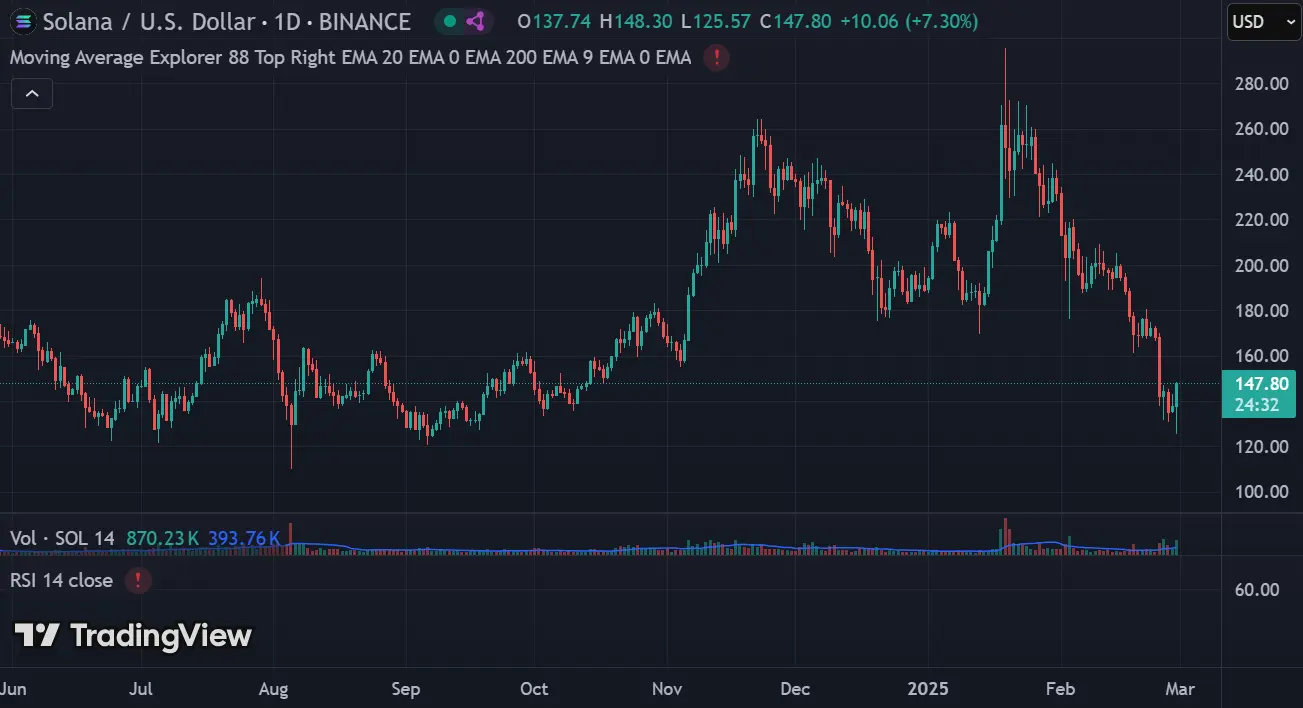This screenshot has height=708, width=1303.
Task: Click the green market status dot
Action: click(x=448, y=21)
